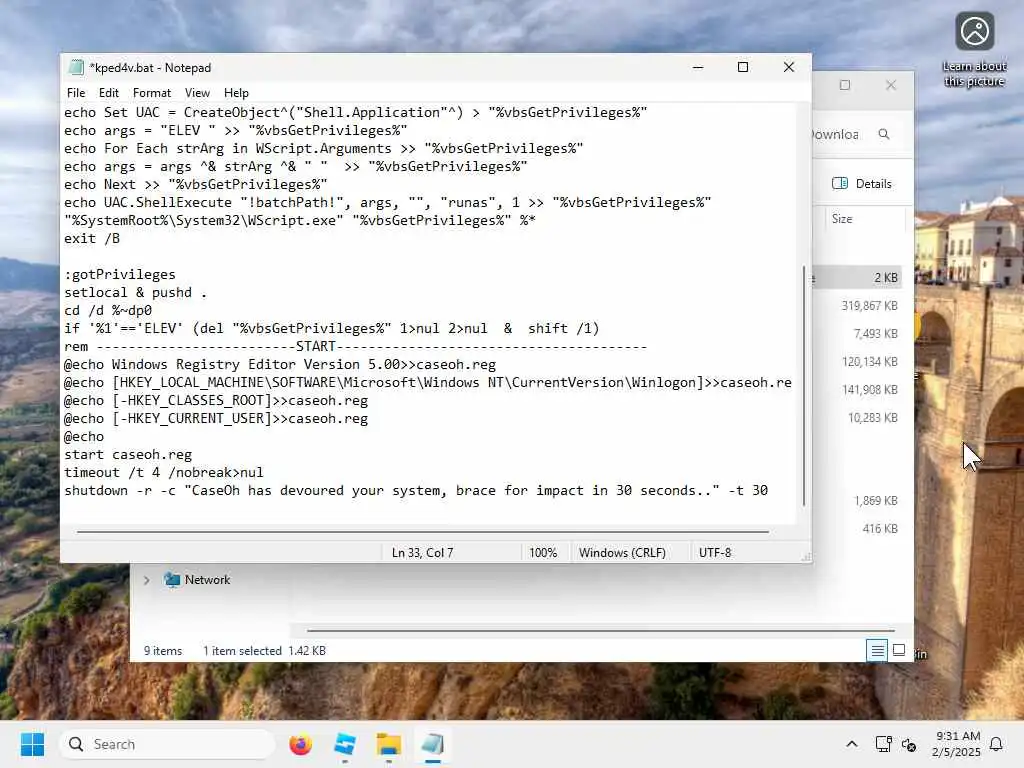Click the taskbar Search box
The image size is (1024, 768).
pos(167,744)
